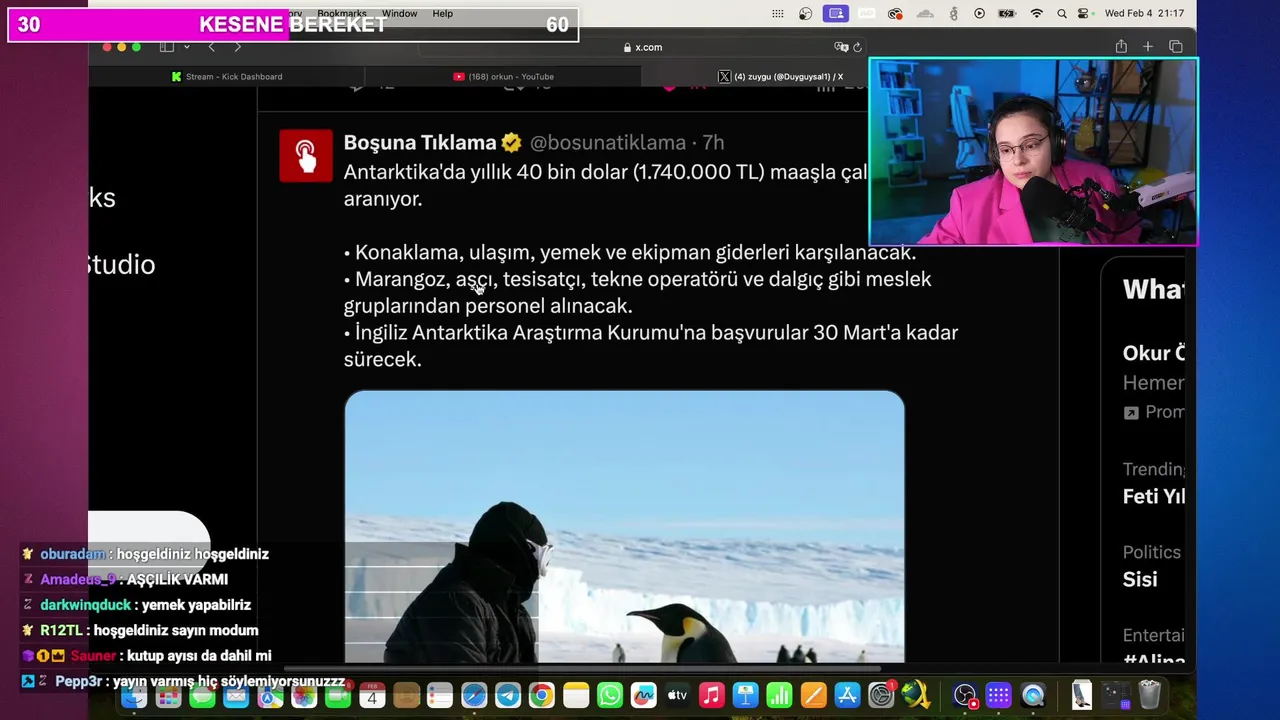
Task: Switch to the Stream - Kick Dashboard tab
Action: [227, 76]
